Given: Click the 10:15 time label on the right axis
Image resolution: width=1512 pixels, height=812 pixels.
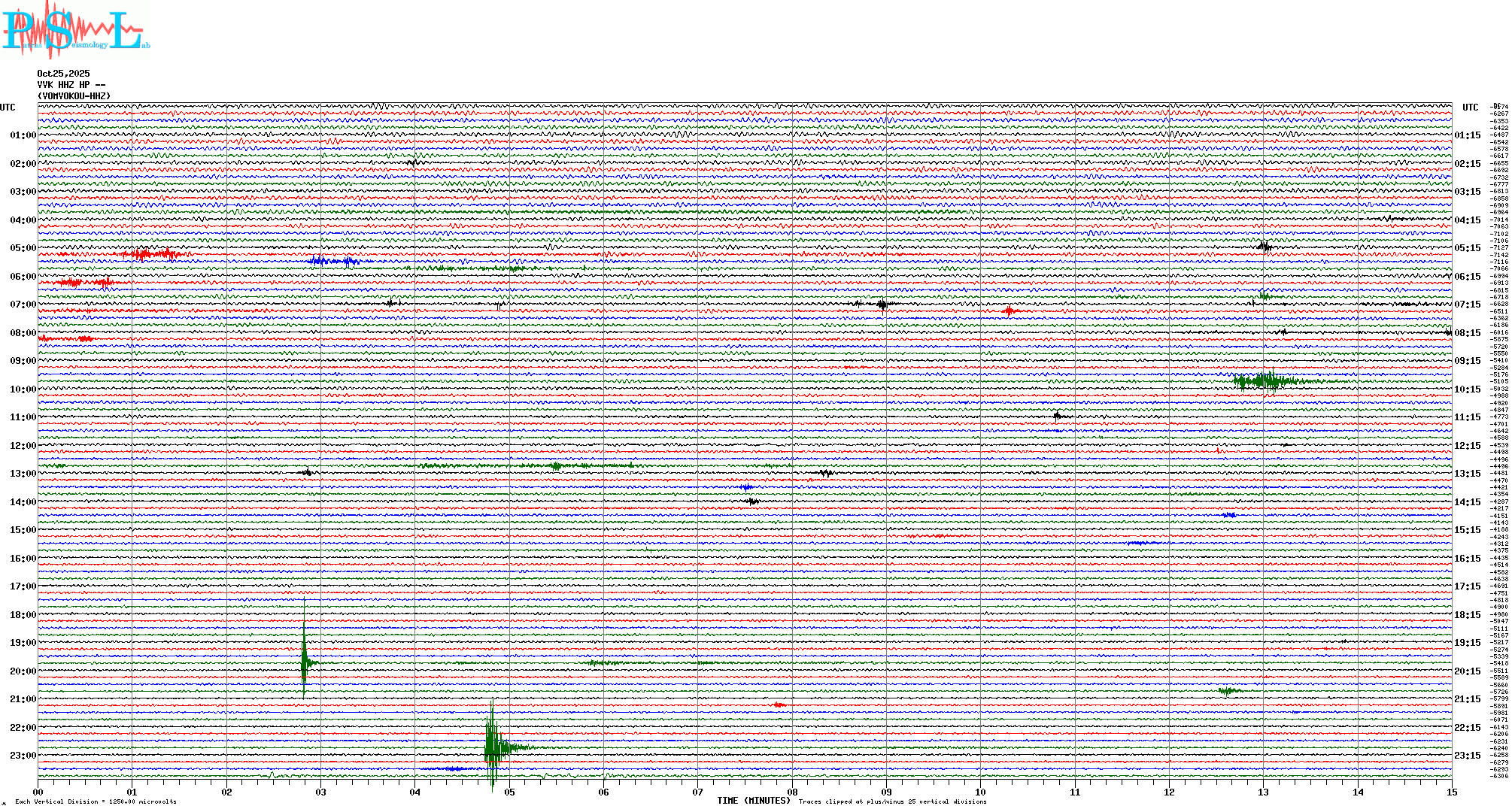Looking at the screenshot, I should 1467,389.
